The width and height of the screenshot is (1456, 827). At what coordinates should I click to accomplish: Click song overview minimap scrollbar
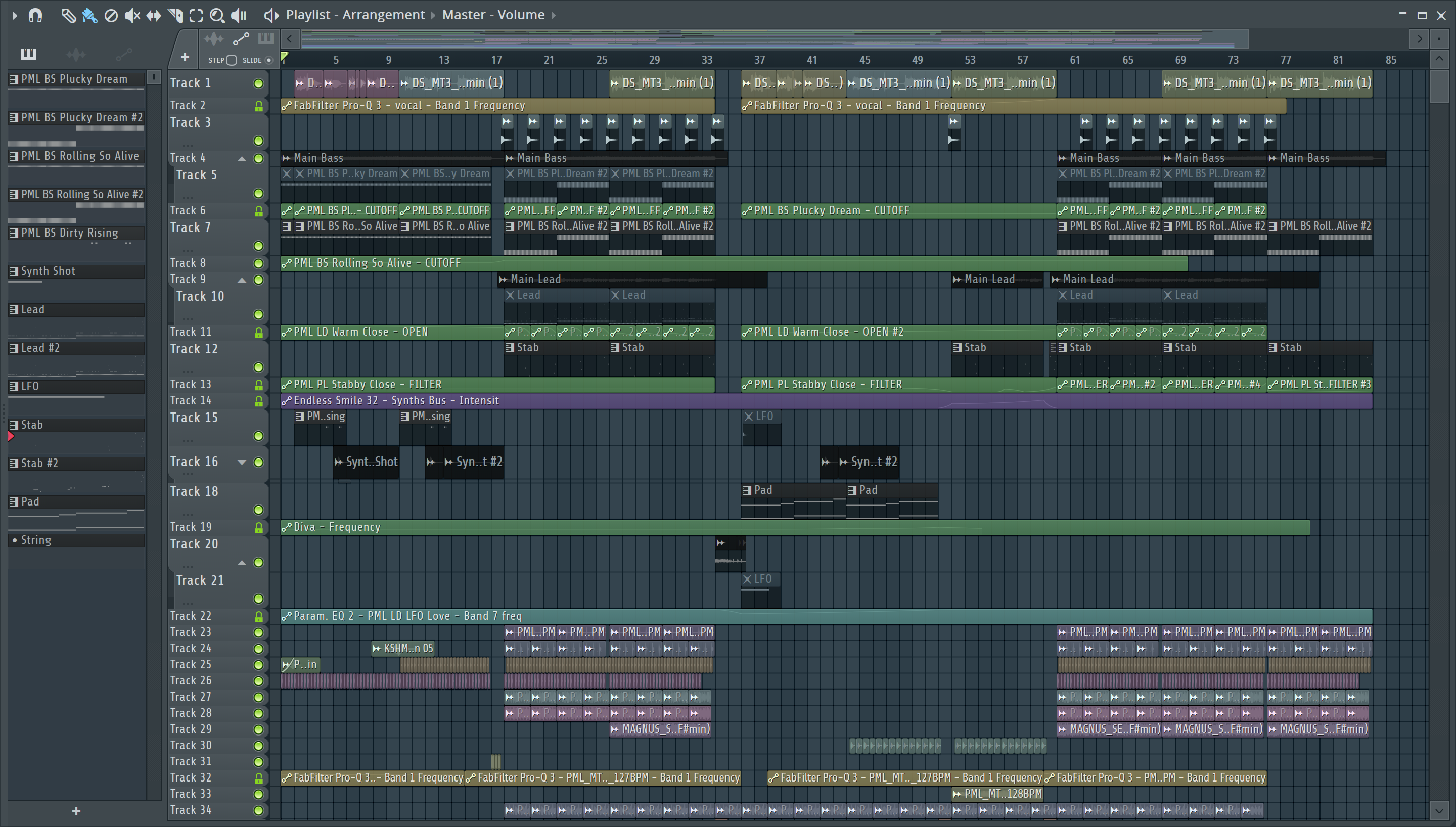[x=774, y=38]
